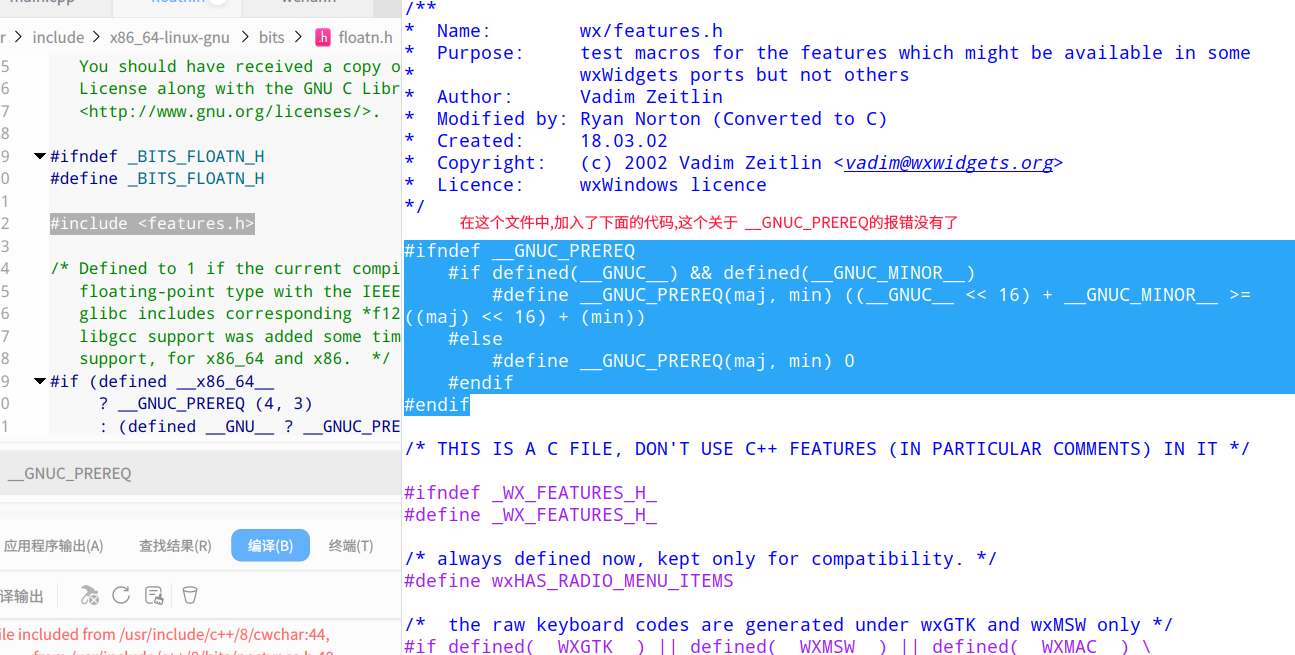Click the 'wxWindows licence' text

673,185
